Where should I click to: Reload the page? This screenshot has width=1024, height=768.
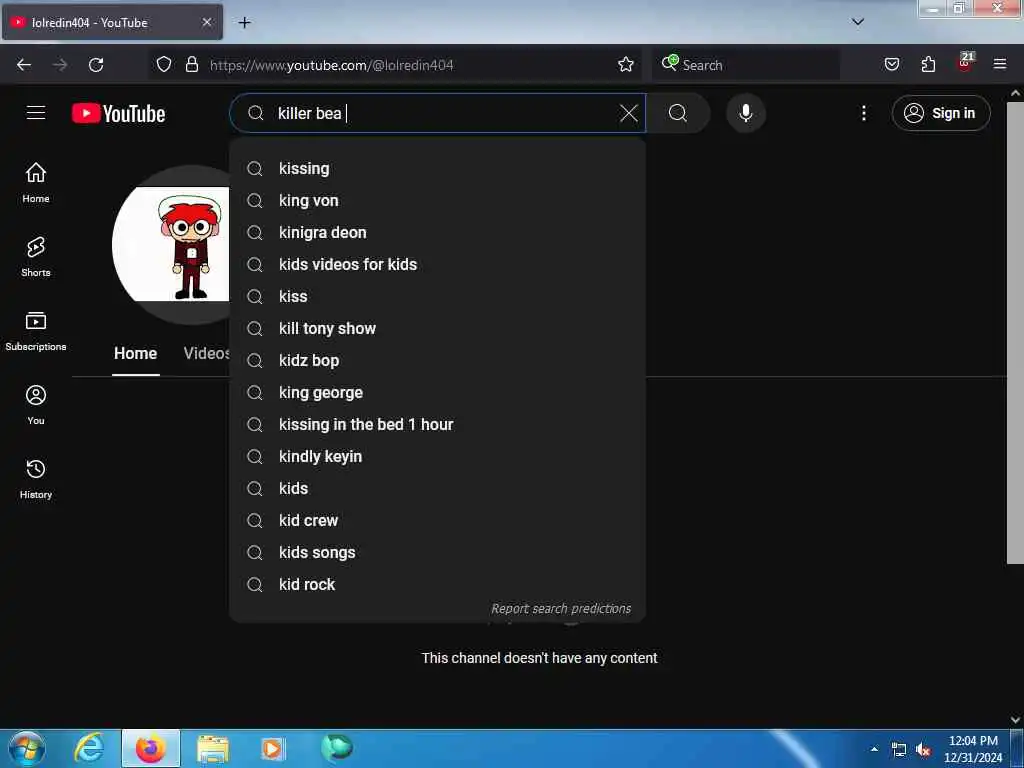96,65
